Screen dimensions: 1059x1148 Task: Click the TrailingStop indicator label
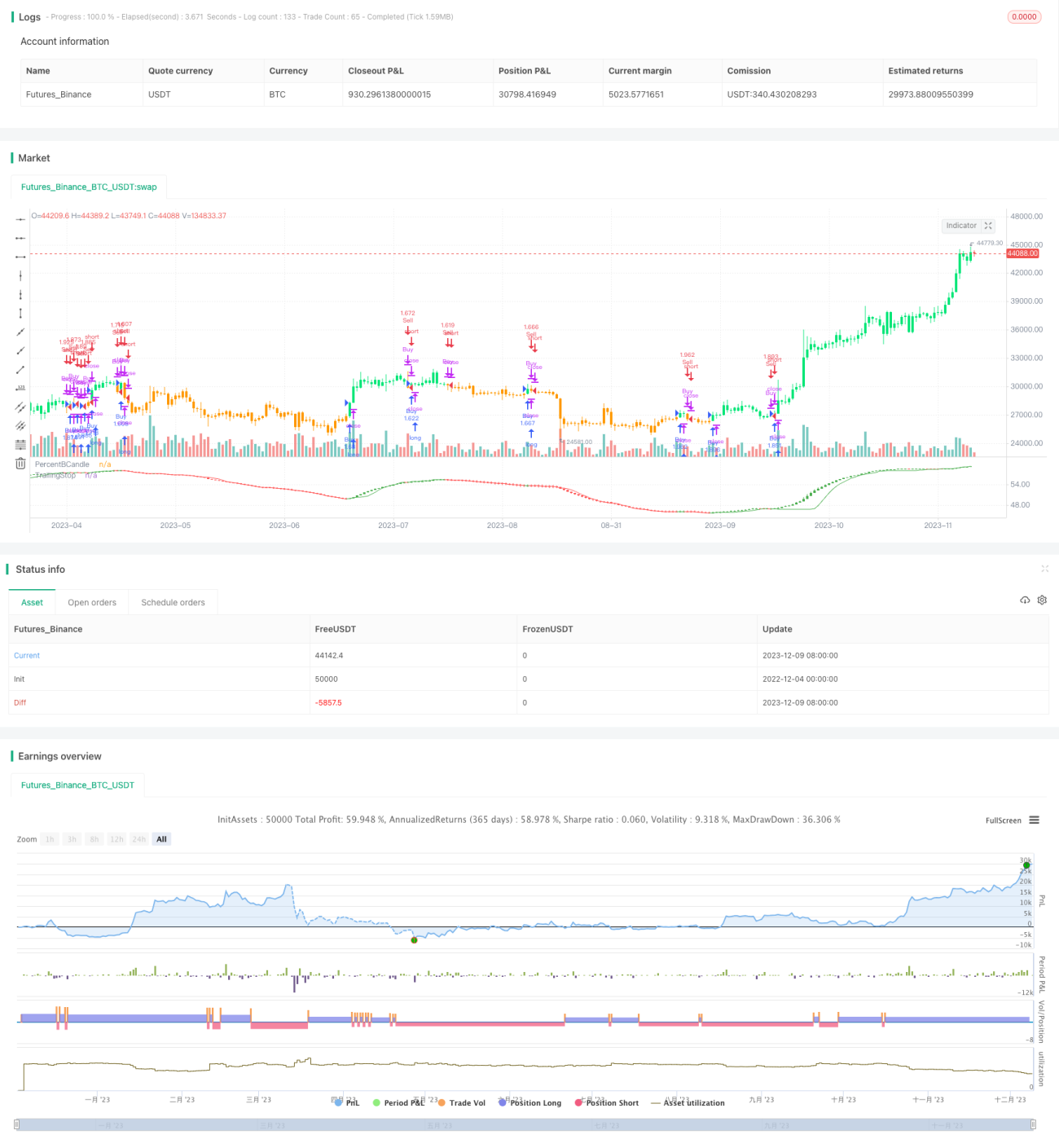tap(55, 475)
